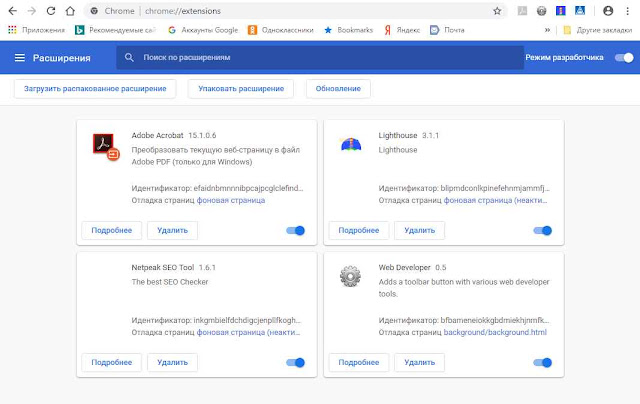The width and height of the screenshot is (640, 404).
Task: Bookmark this page with the star icon
Action: coord(497,11)
